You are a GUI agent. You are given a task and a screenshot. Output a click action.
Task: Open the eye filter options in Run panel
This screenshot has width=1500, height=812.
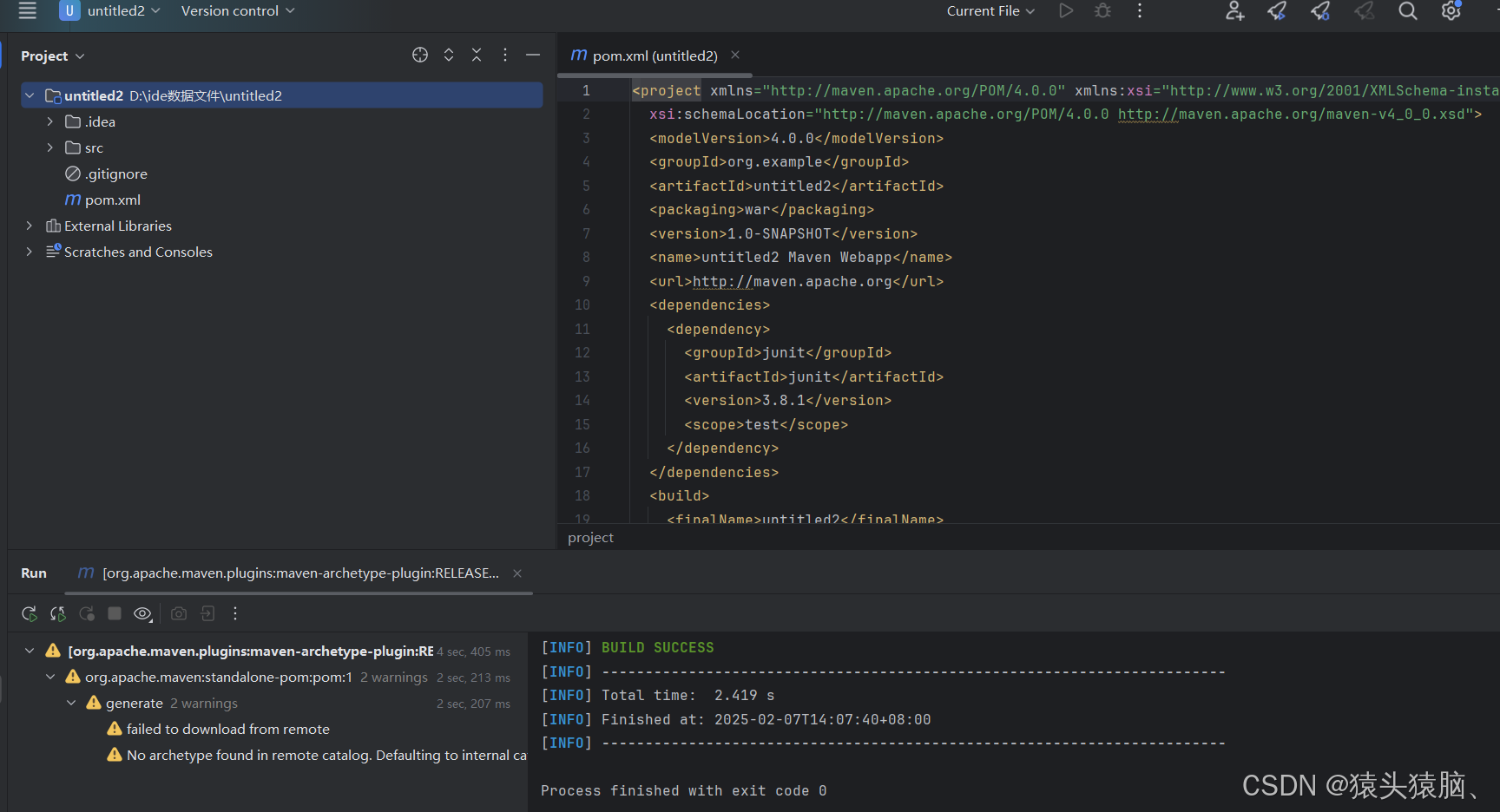(142, 613)
